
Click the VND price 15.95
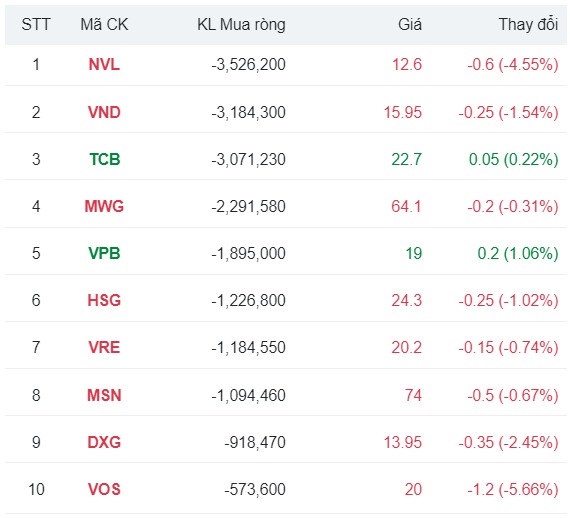coord(403,112)
